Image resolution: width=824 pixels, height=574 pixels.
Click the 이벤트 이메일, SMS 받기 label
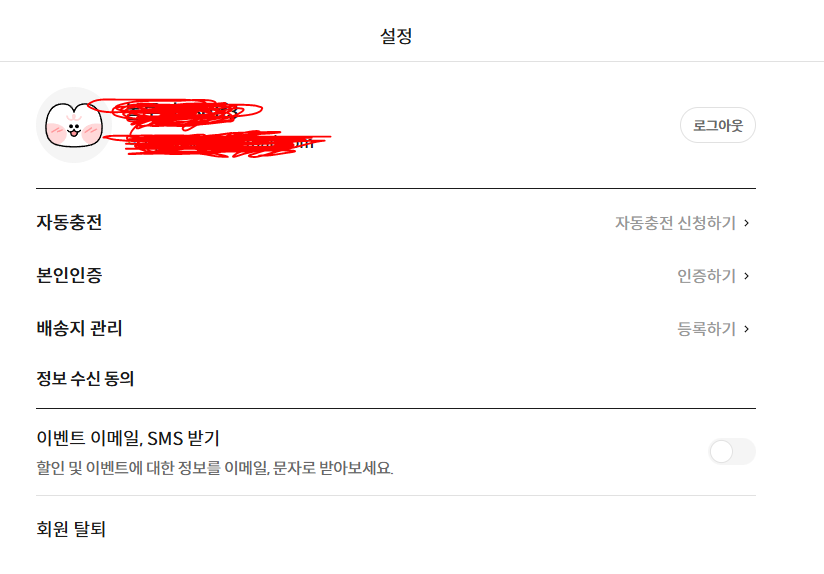tap(128, 438)
